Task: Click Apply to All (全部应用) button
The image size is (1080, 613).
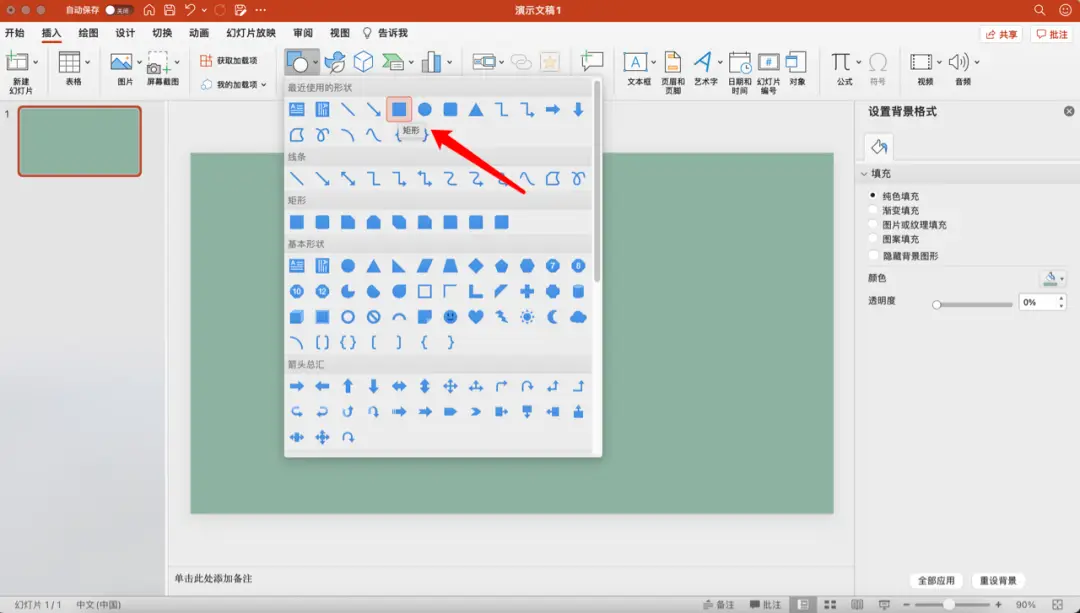Action: coord(937,580)
